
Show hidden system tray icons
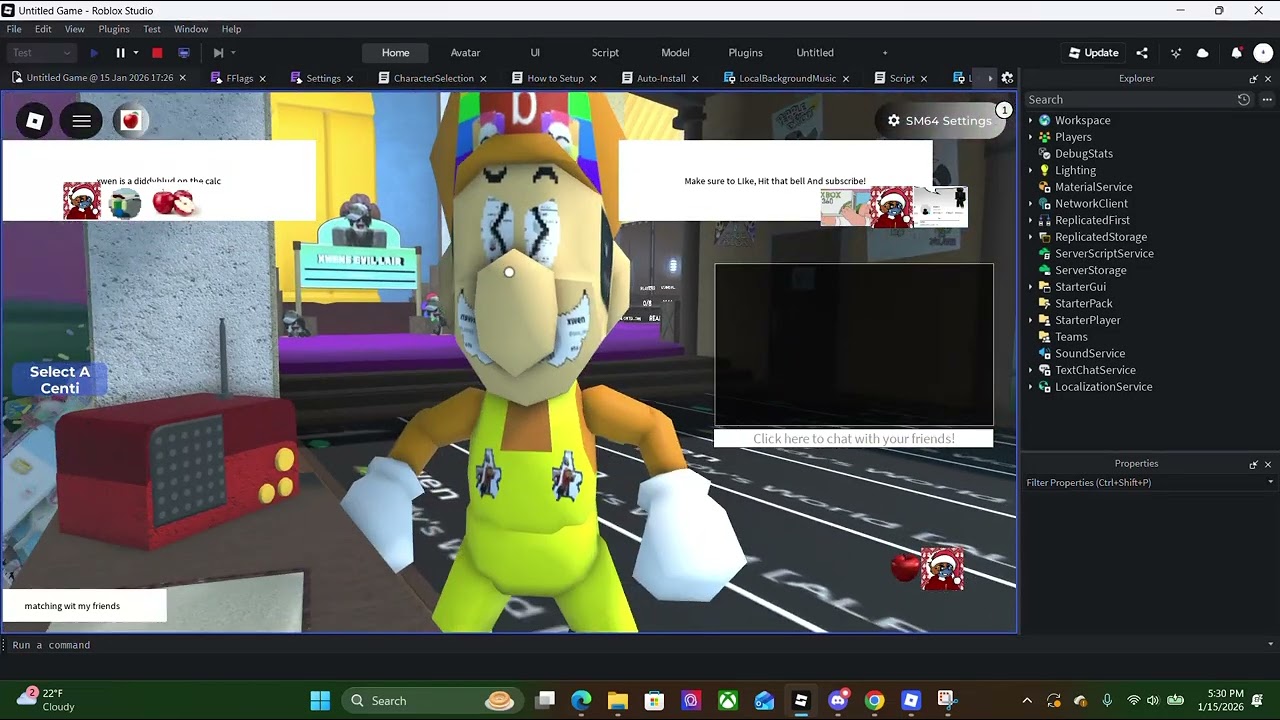[x=1027, y=701]
